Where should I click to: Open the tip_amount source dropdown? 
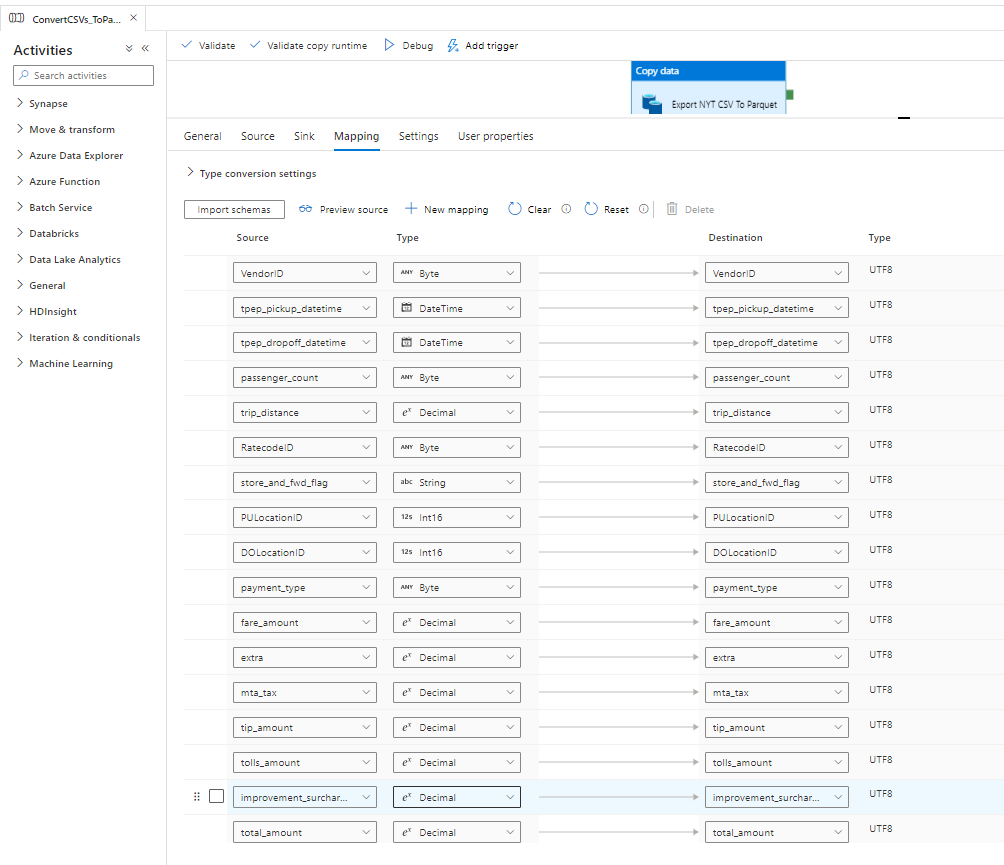pyautogui.click(x=305, y=727)
